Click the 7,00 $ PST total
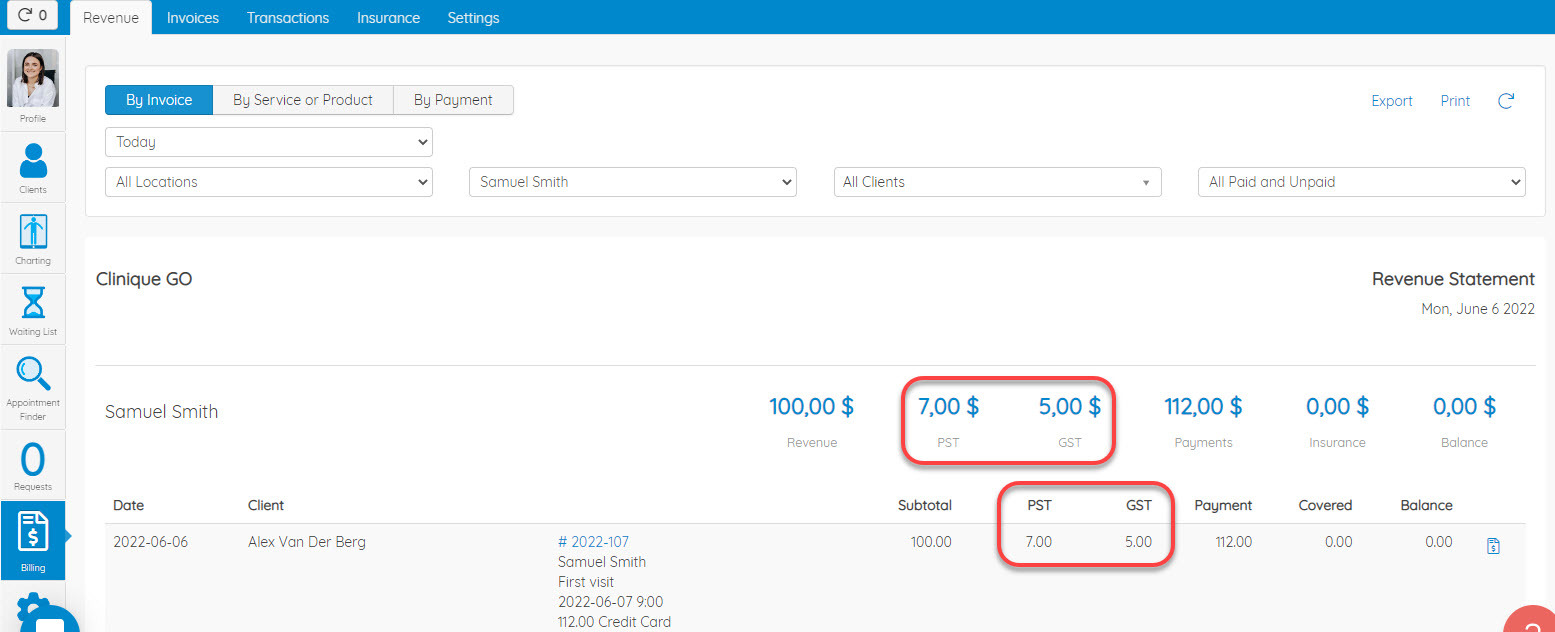The width and height of the screenshot is (1555, 632). tap(948, 406)
